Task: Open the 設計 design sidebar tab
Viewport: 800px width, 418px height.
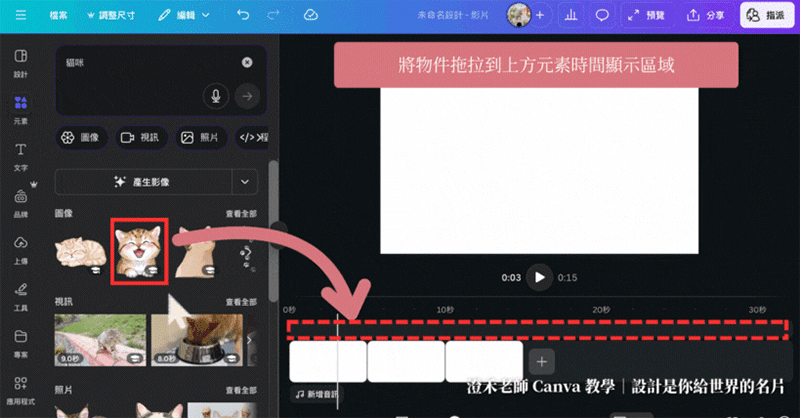Action: click(20, 63)
